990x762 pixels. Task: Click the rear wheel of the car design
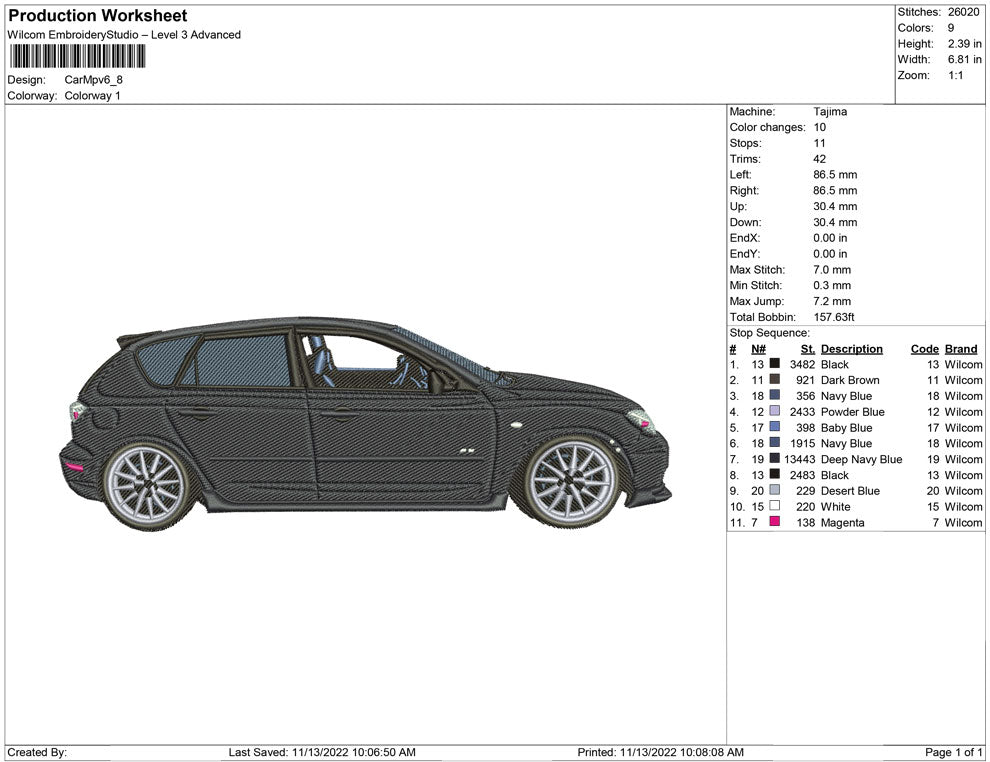(148, 485)
